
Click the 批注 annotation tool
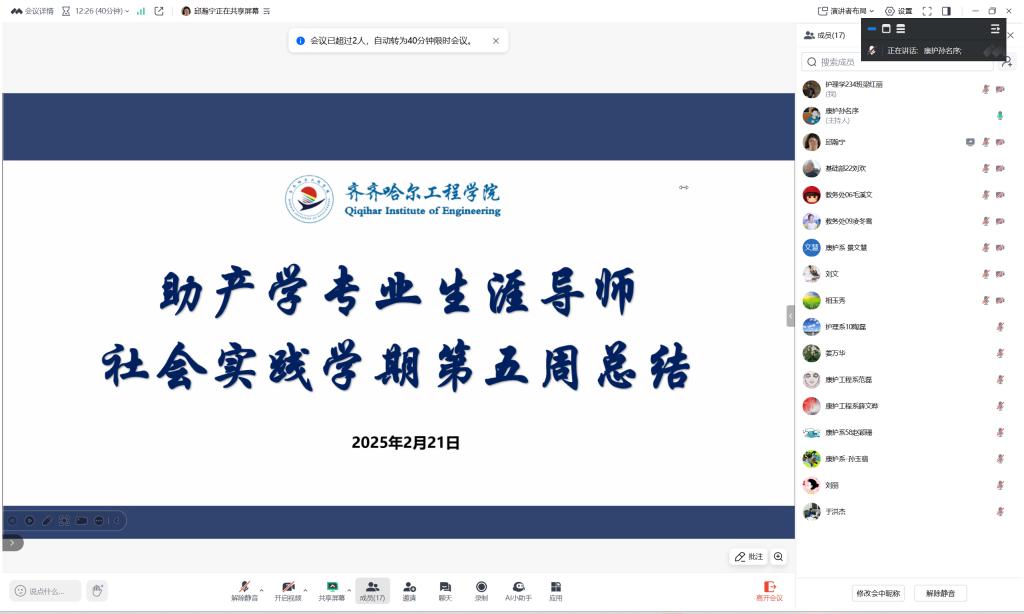tap(749, 557)
